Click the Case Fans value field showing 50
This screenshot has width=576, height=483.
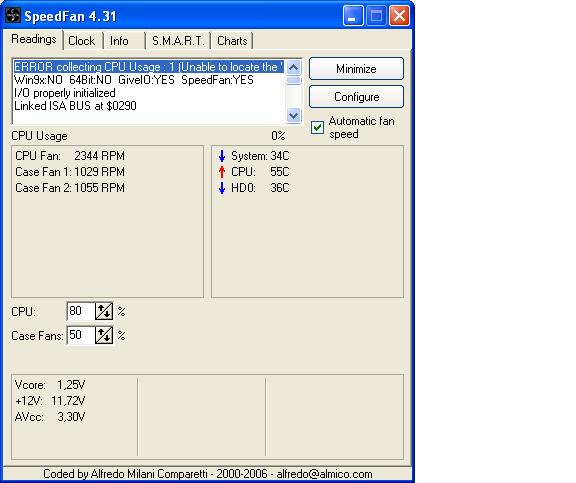81,335
